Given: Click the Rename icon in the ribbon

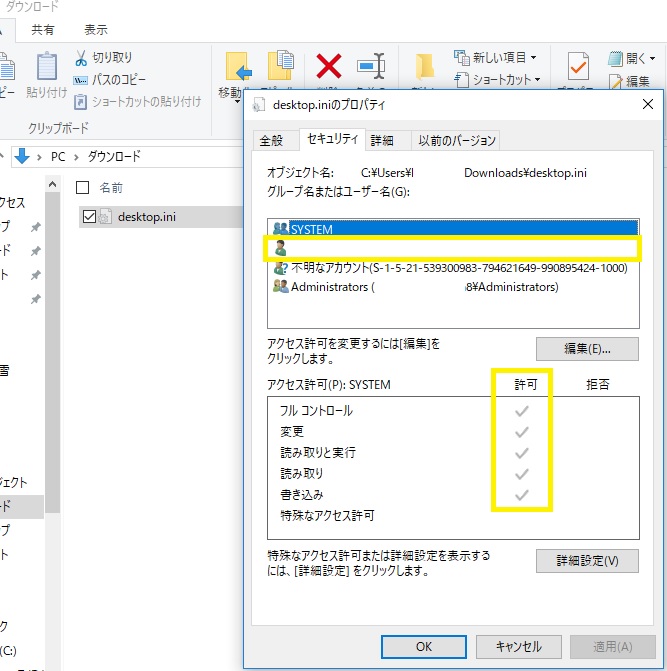Looking at the screenshot, I should pyautogui.click(x=372, y=67).
